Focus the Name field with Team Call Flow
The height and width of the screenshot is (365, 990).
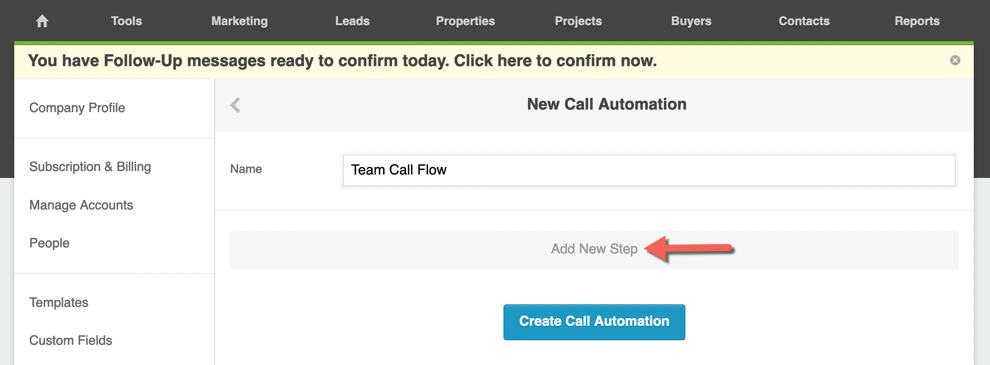pos(649,170)
